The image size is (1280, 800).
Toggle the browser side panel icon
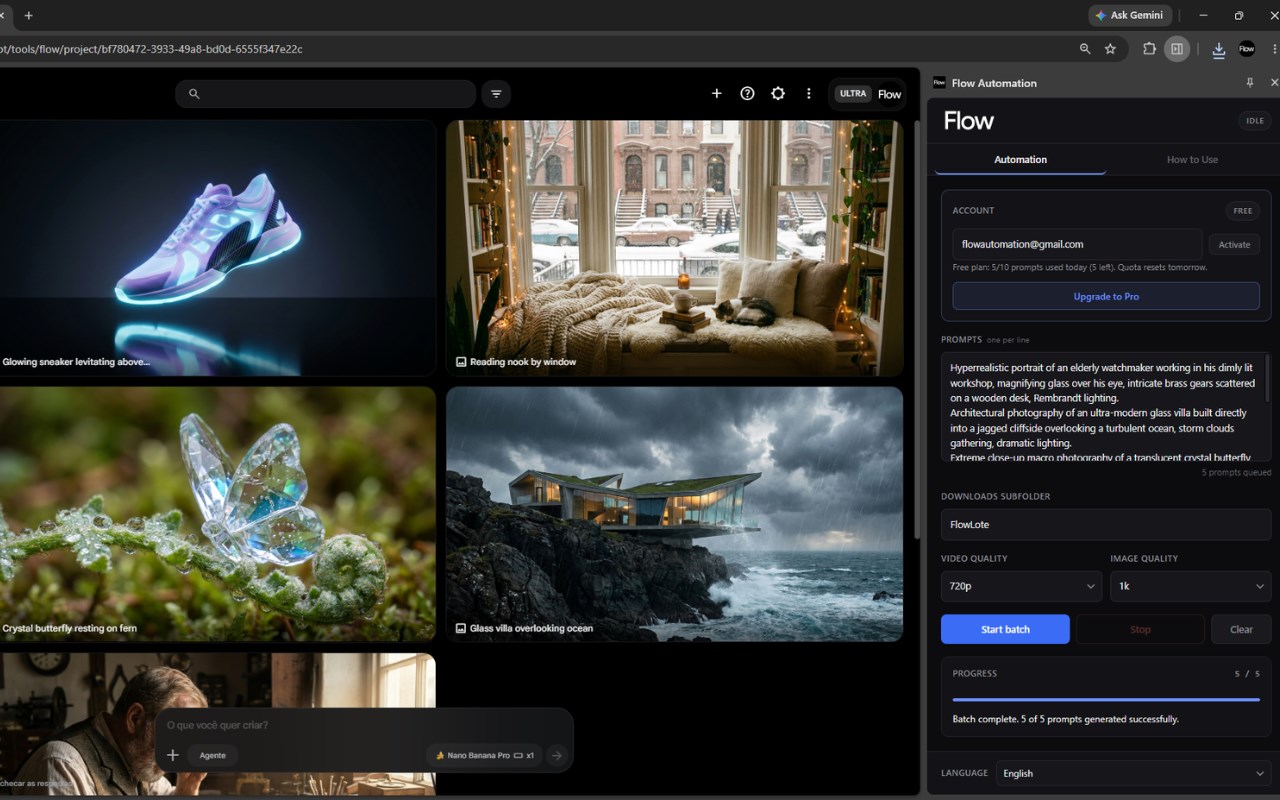pyautogui.click(x=1177, y=49)
